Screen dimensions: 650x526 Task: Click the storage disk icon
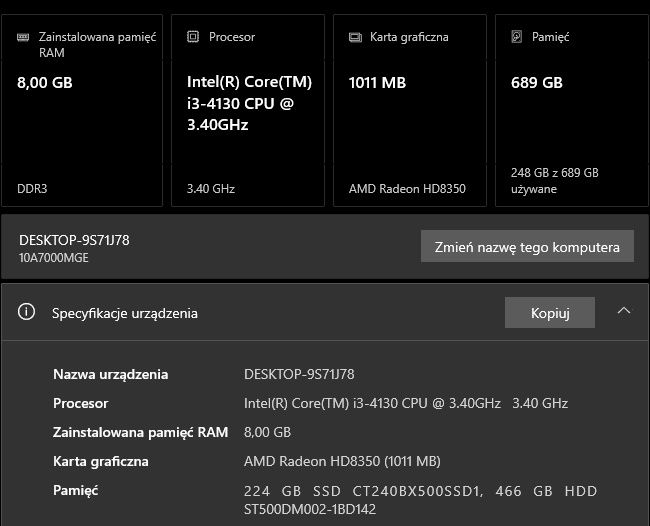pos(516,37)
